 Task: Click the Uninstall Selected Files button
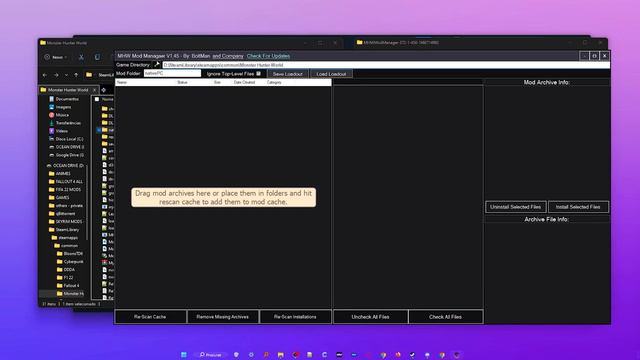point(516,207)
